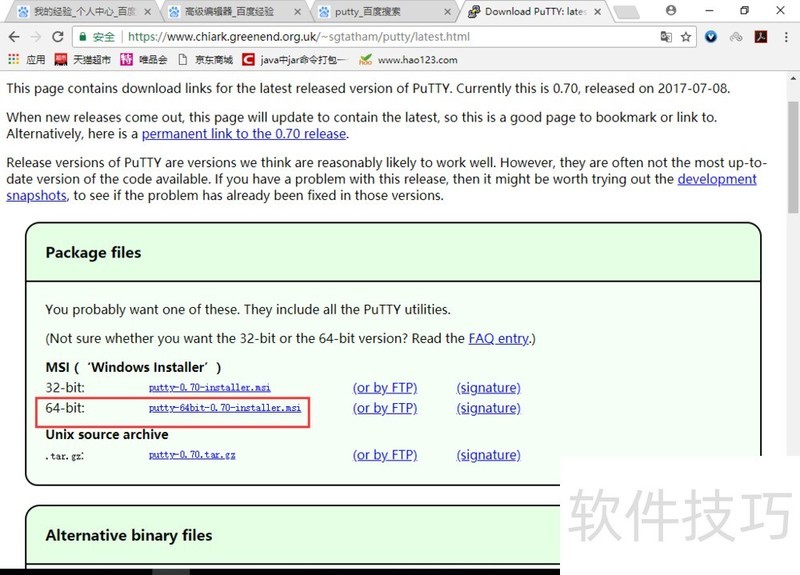Open the FAQ entry link
800x575 pixels.
(x=498, y=338)
